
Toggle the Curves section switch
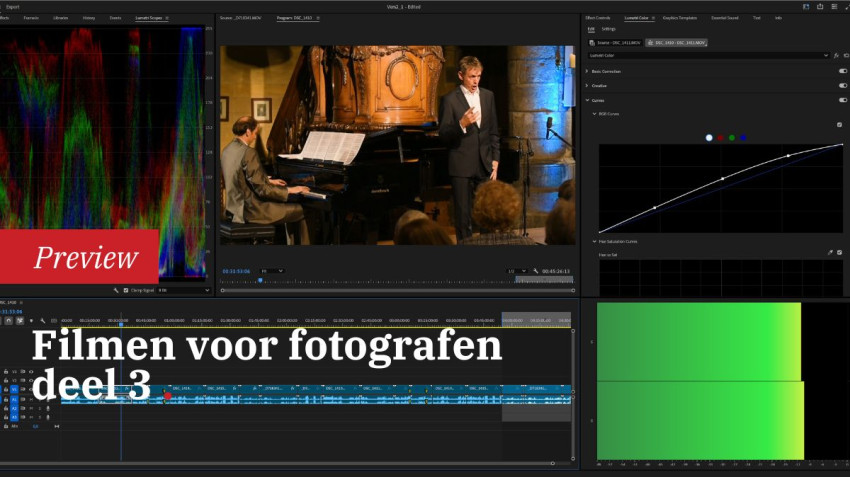(842, 100)
